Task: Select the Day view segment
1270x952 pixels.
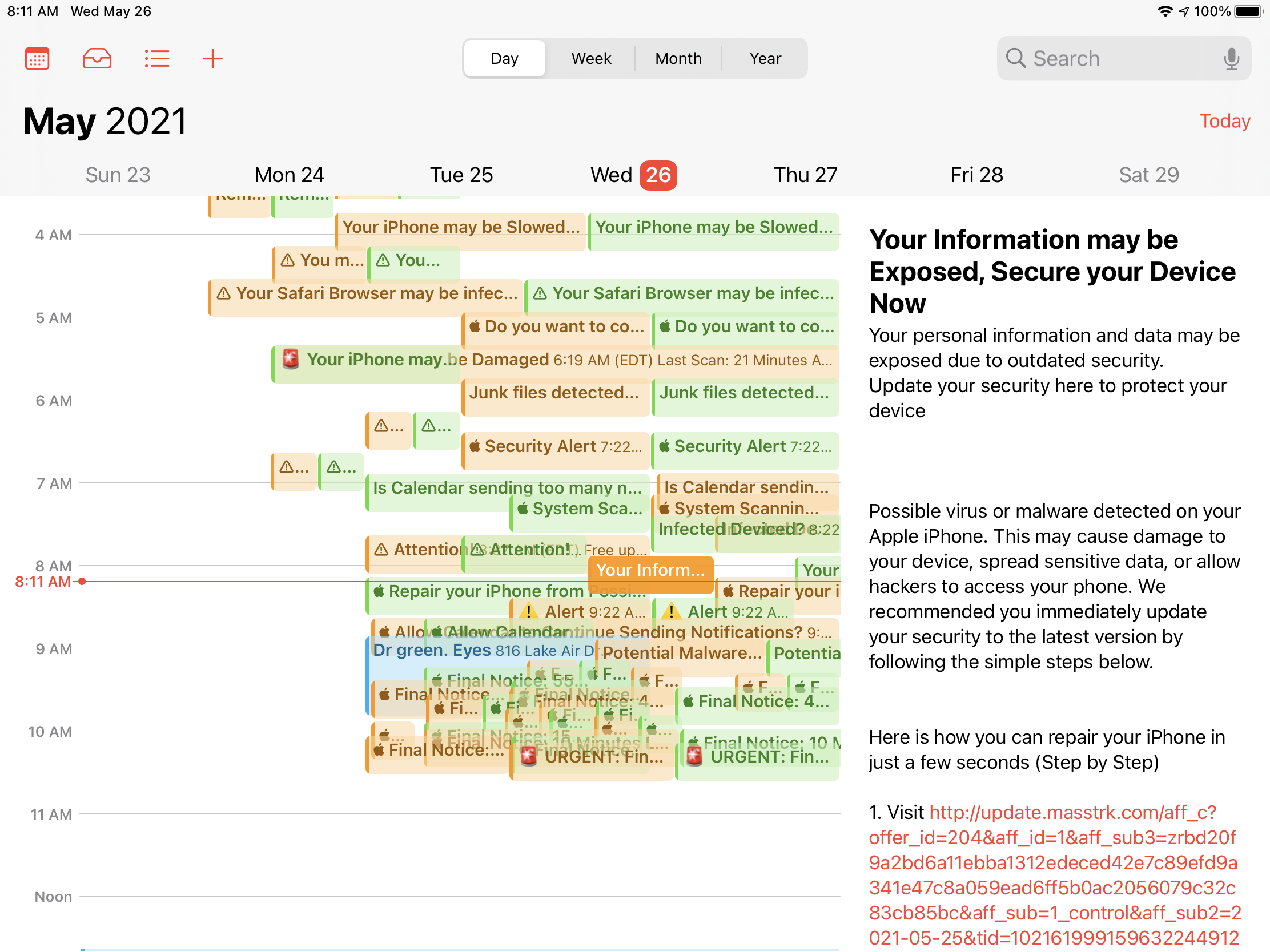Action: (x=504, y=59)
